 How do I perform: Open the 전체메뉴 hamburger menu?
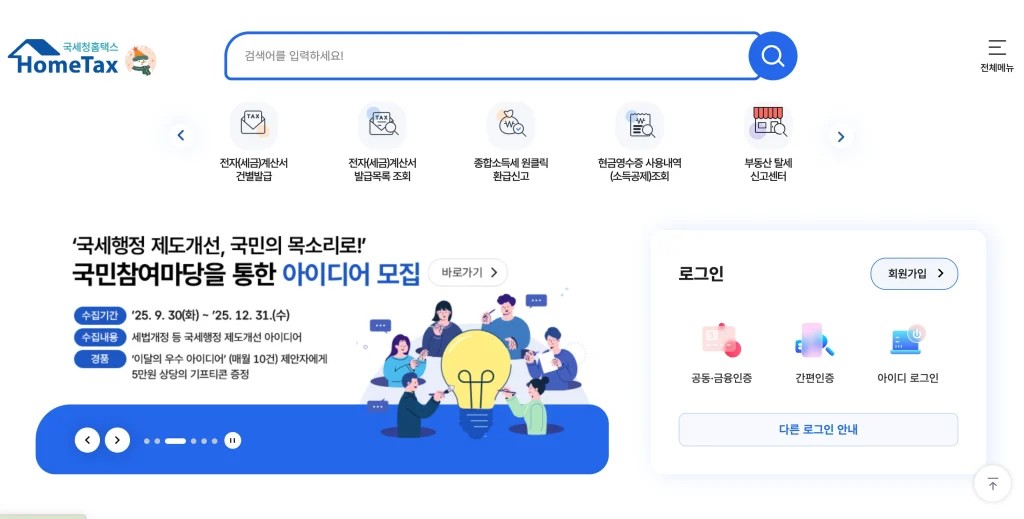coord(997,55)
